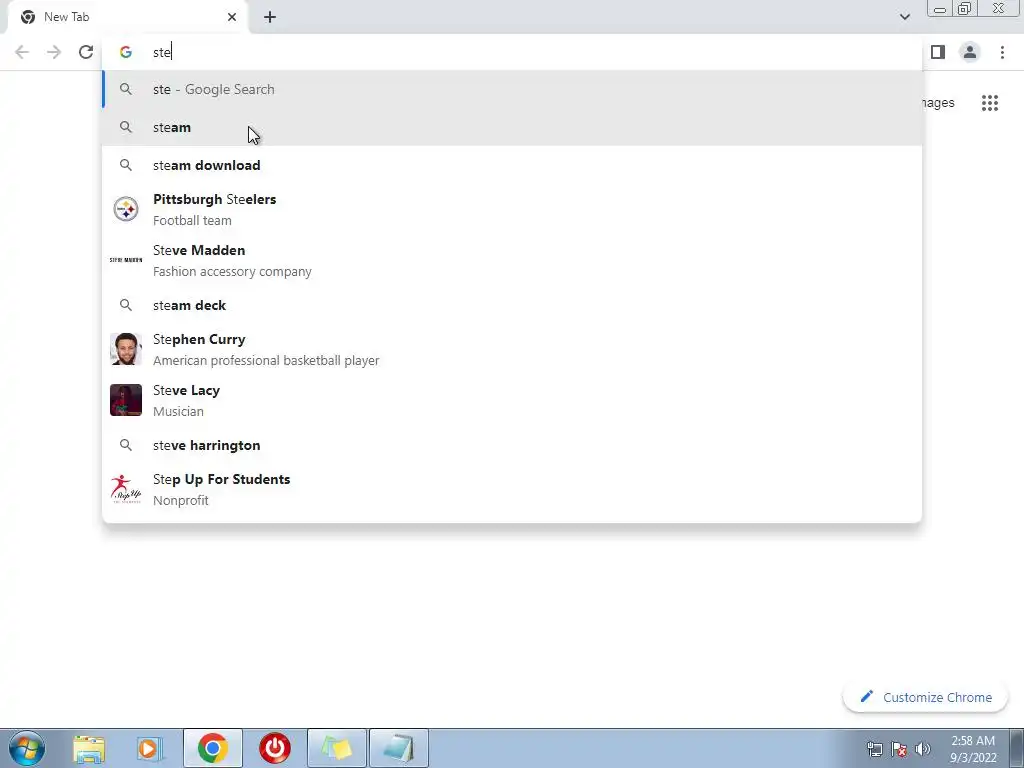Click the Show desktop button

point(1016,748)
